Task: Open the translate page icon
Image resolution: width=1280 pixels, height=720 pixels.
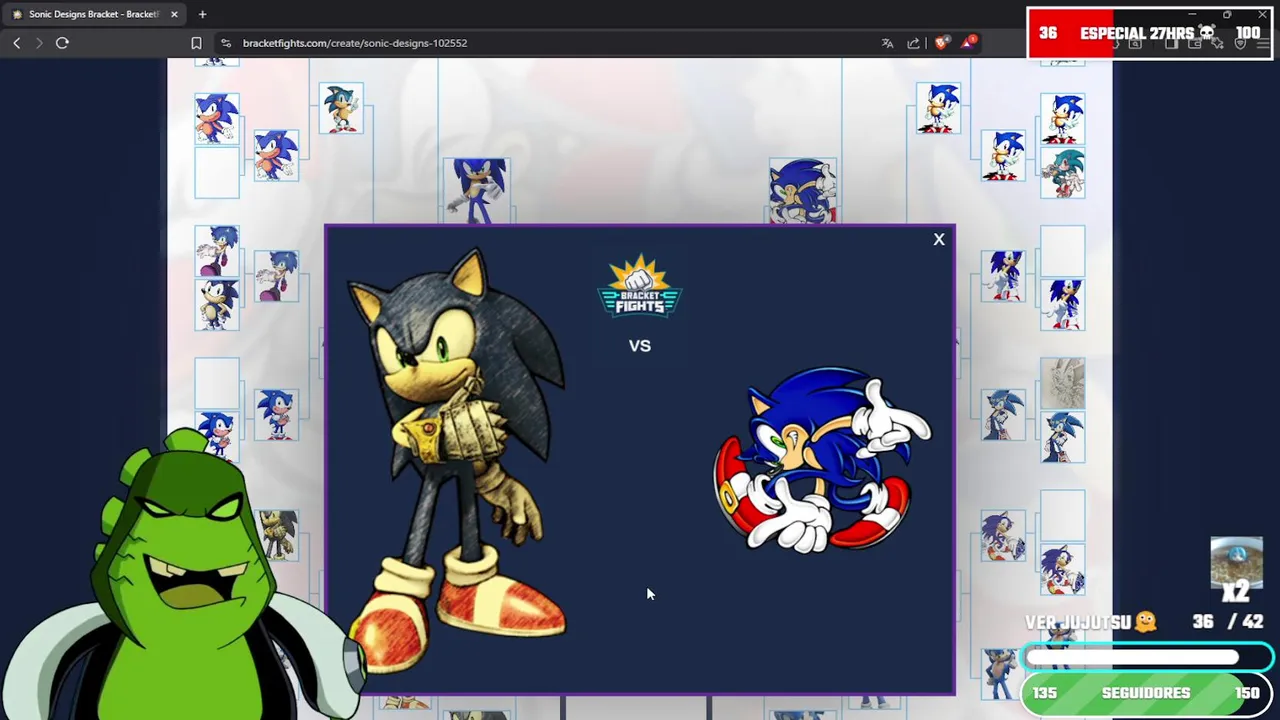Action: [887, 43]
